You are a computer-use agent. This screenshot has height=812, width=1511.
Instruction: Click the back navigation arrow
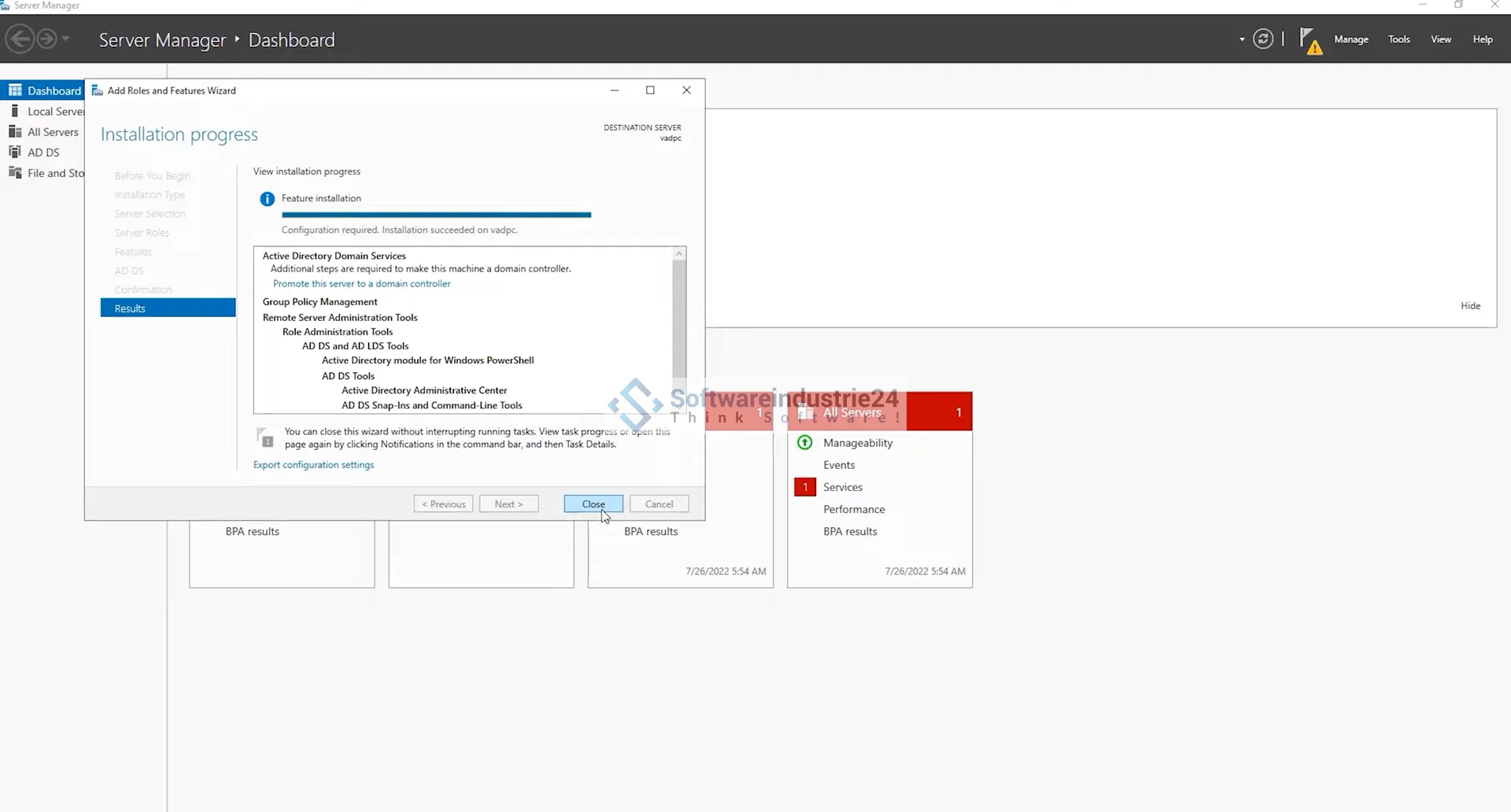[x=20, y=39]
